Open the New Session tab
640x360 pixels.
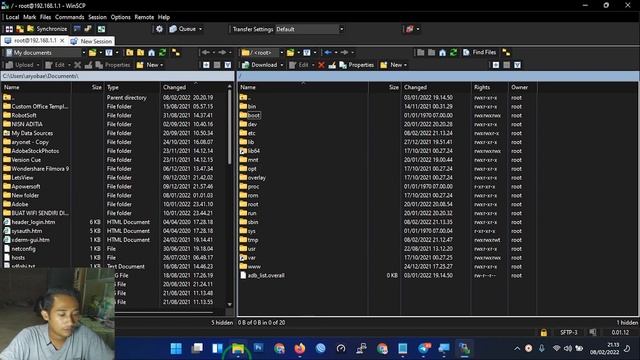[91, 41]
